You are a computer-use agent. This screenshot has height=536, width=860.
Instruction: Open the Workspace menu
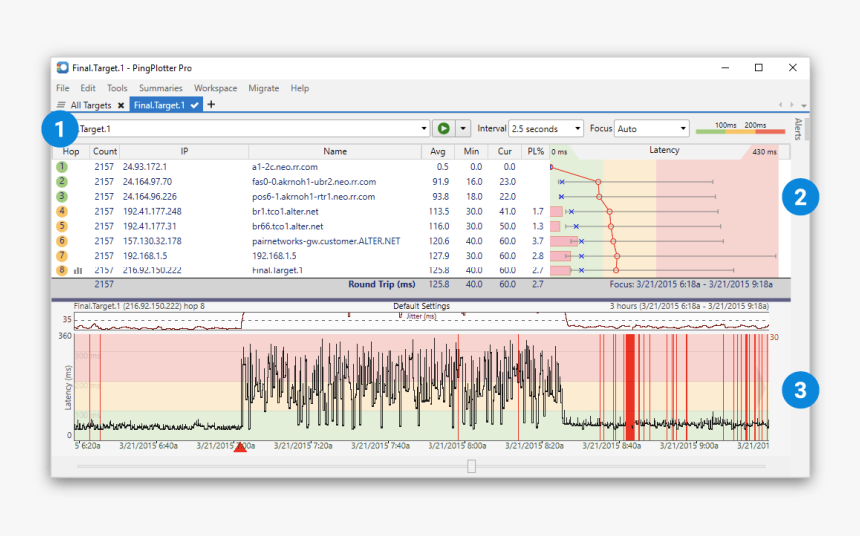coord(216,88)
